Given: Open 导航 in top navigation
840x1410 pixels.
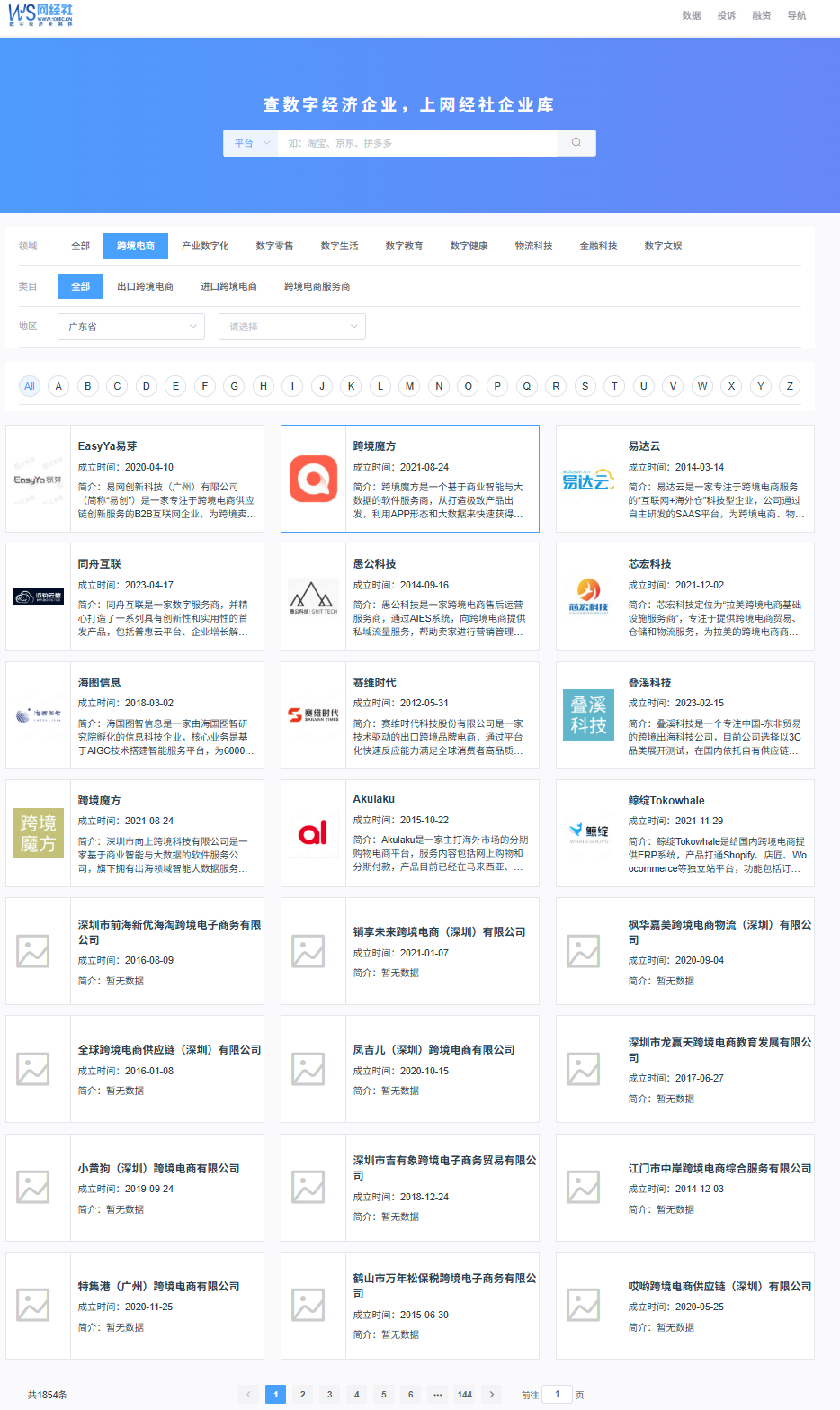Looking at the screenshot, I should [797, 15].
